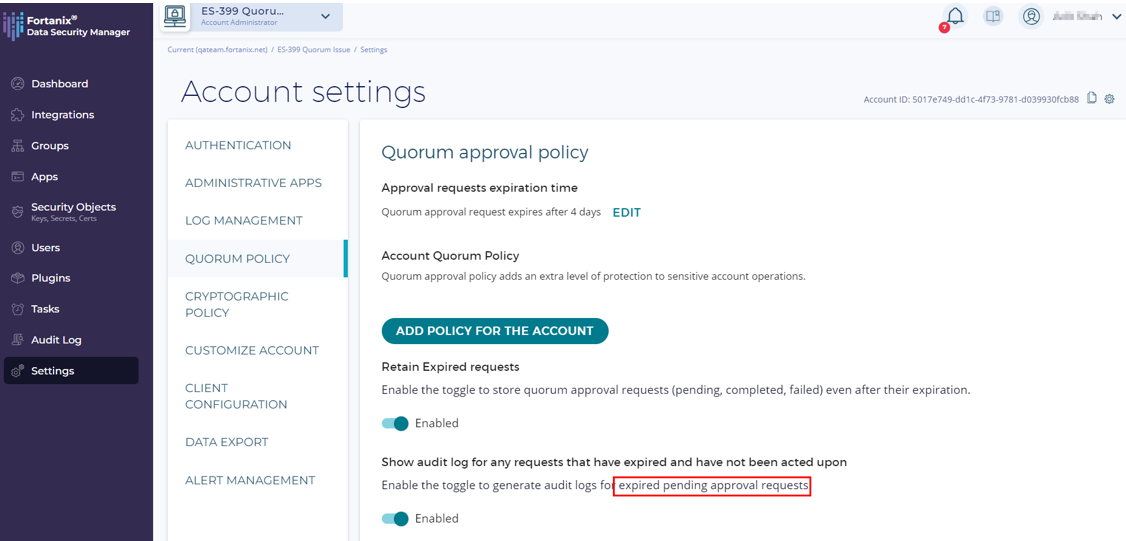Open Dashboard from the sidebar
Viewport: 1126px width, 541px height.
click(x=59, y=84)
